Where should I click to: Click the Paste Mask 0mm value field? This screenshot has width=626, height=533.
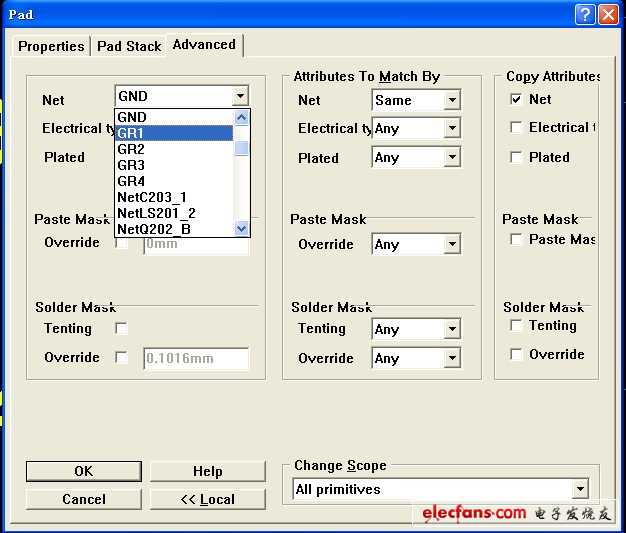tap(196, 243)
